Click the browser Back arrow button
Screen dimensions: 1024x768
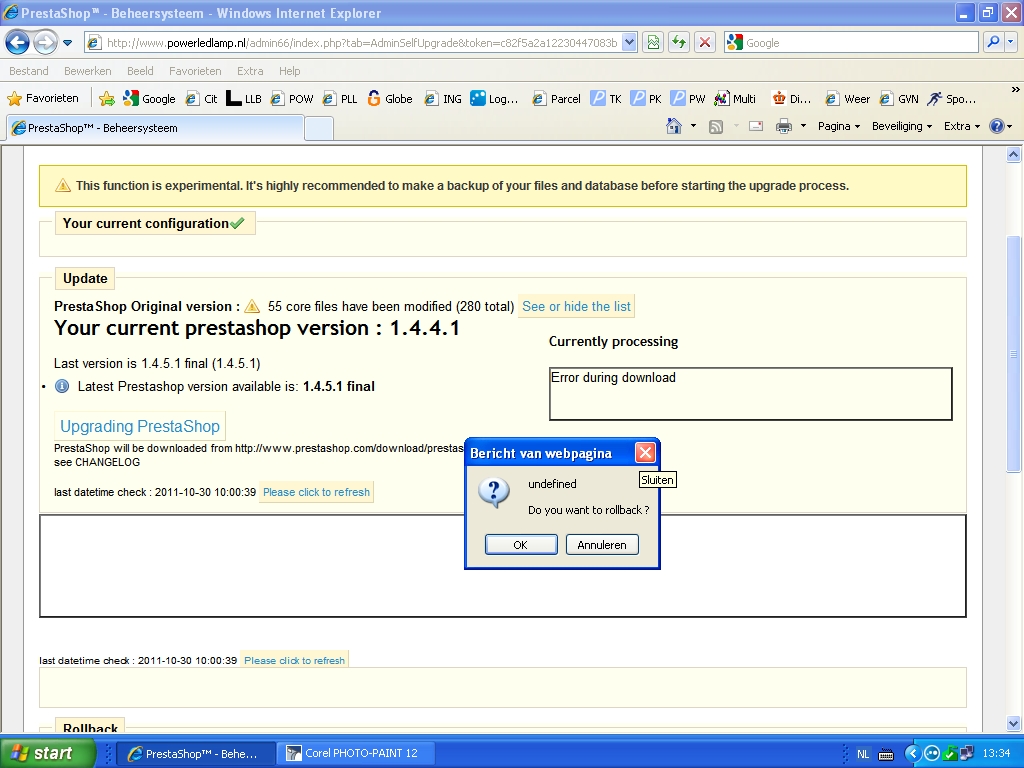18,43
